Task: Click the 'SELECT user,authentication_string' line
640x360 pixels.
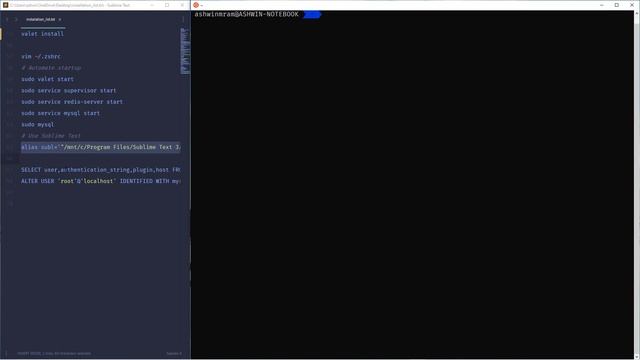Action: [x=101, y=170]
